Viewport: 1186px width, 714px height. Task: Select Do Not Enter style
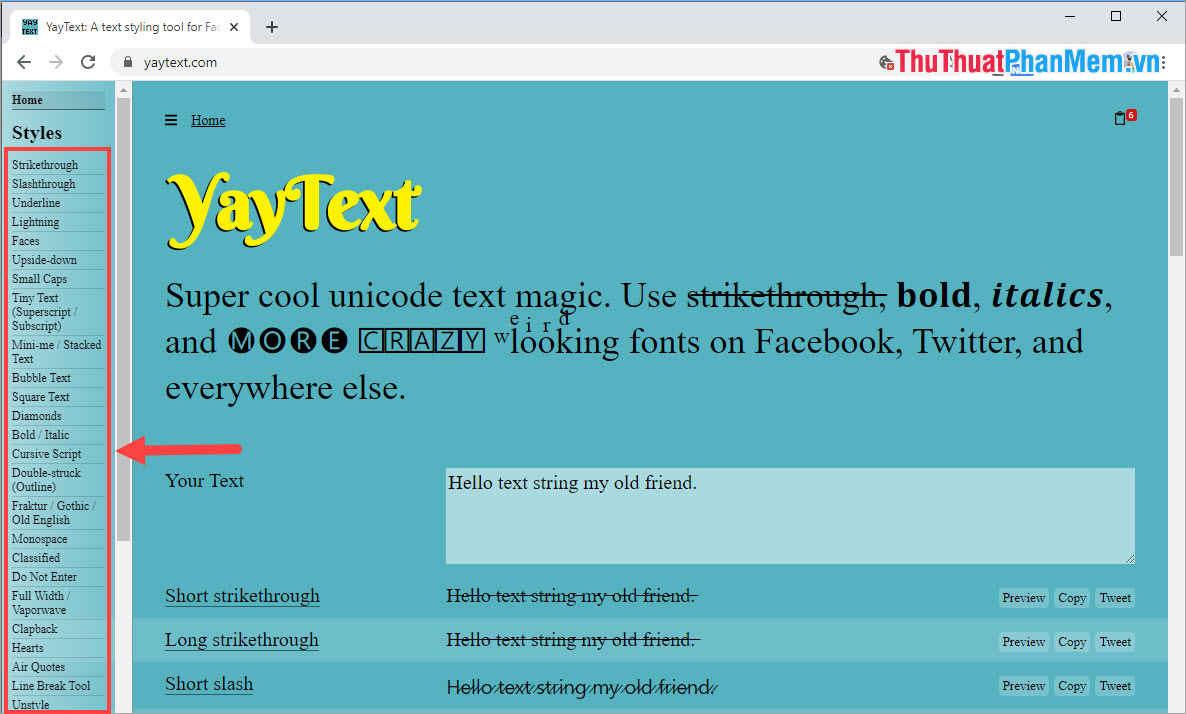[44, 576]
